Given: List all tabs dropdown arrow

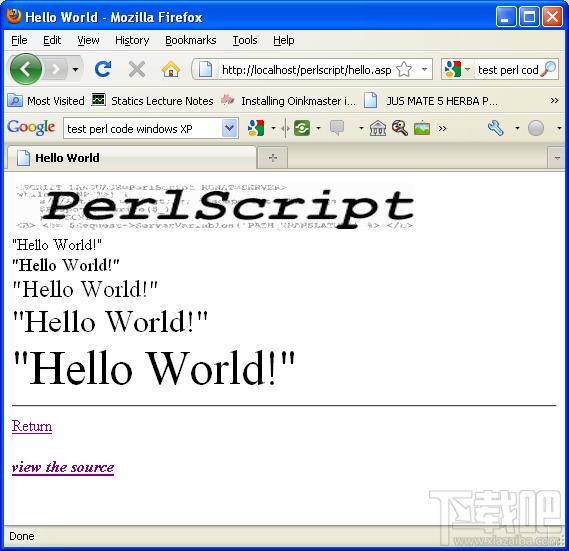Looking at the screenshot, I should pyautogui.click(x=557, y=158).
